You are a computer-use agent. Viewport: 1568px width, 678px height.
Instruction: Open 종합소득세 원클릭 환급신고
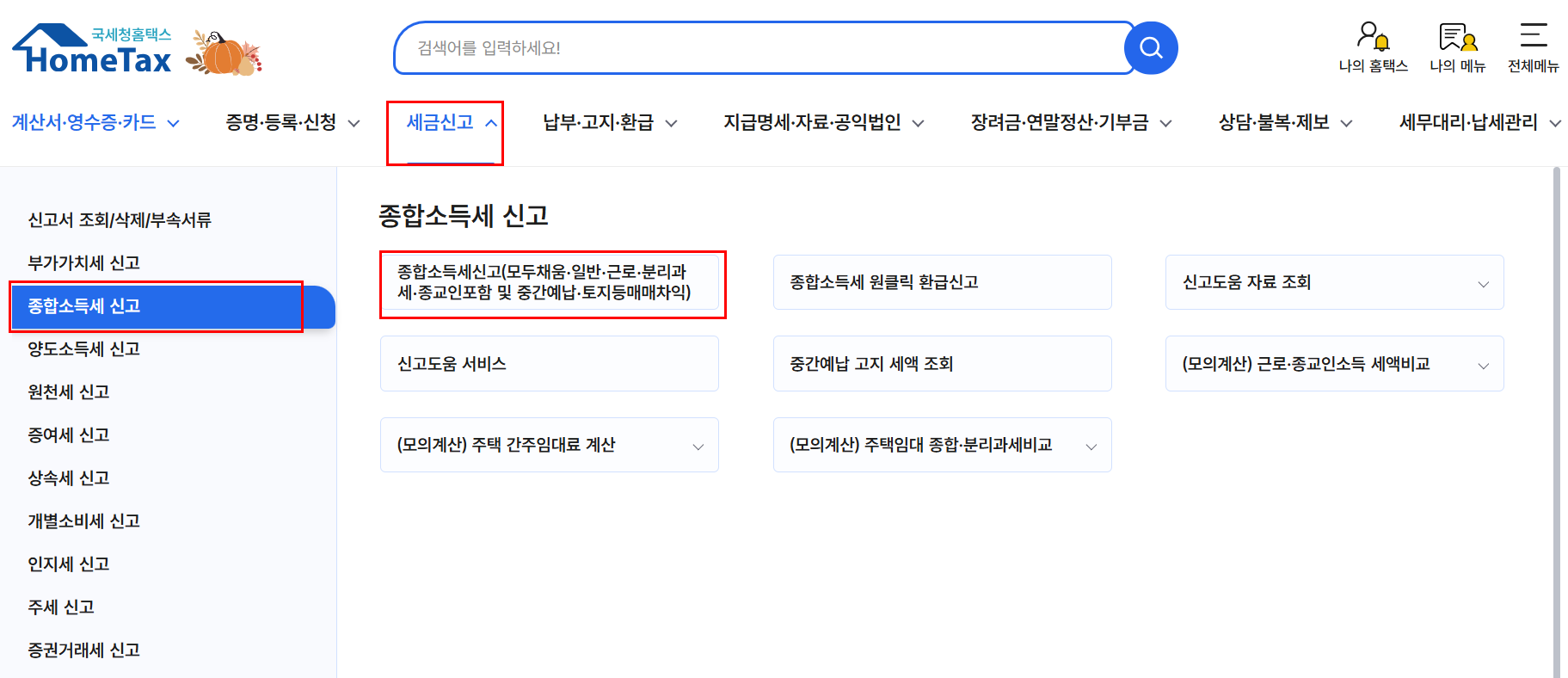pos(943,282)
